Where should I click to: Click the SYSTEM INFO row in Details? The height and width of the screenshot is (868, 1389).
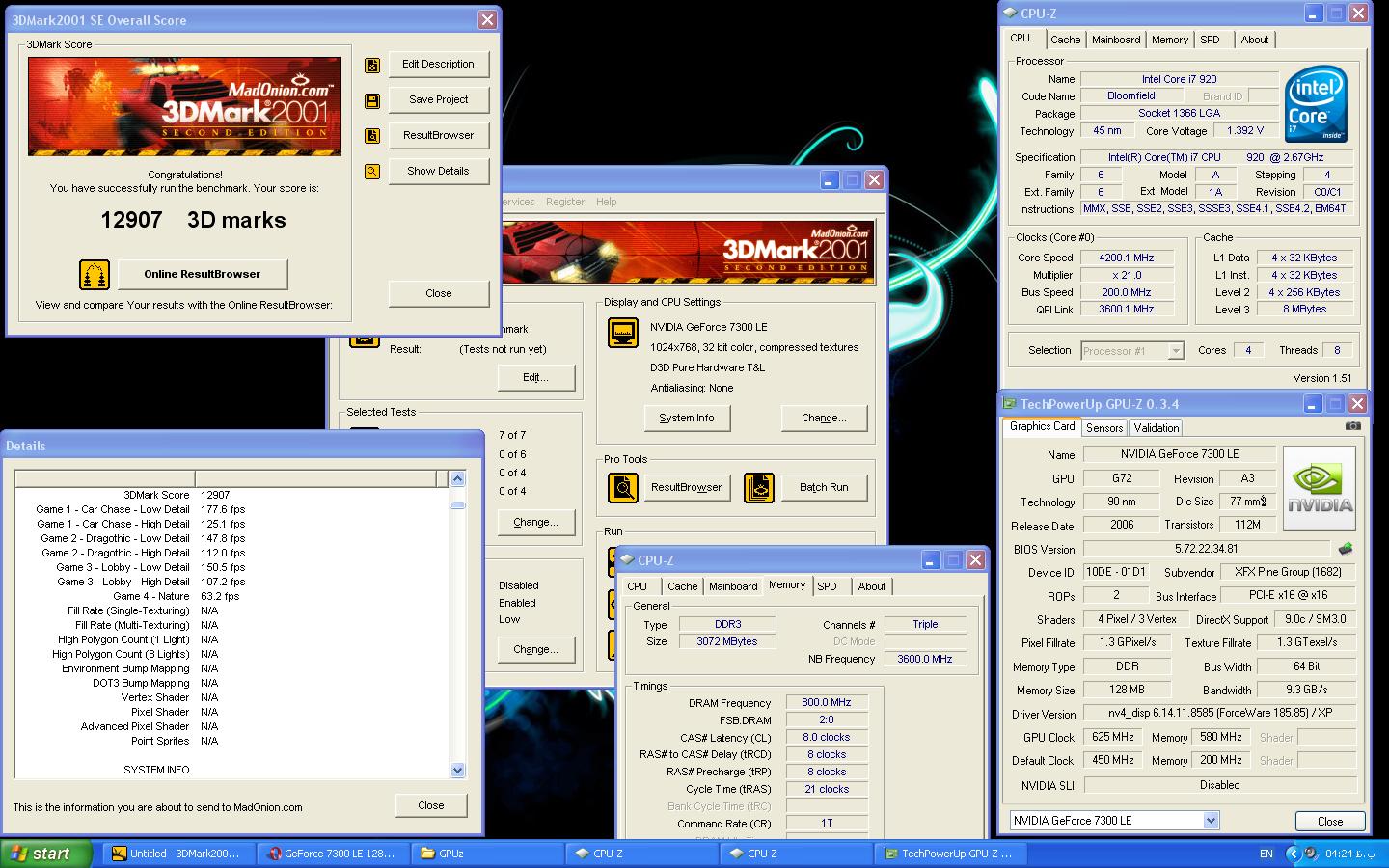coord(231,771)
